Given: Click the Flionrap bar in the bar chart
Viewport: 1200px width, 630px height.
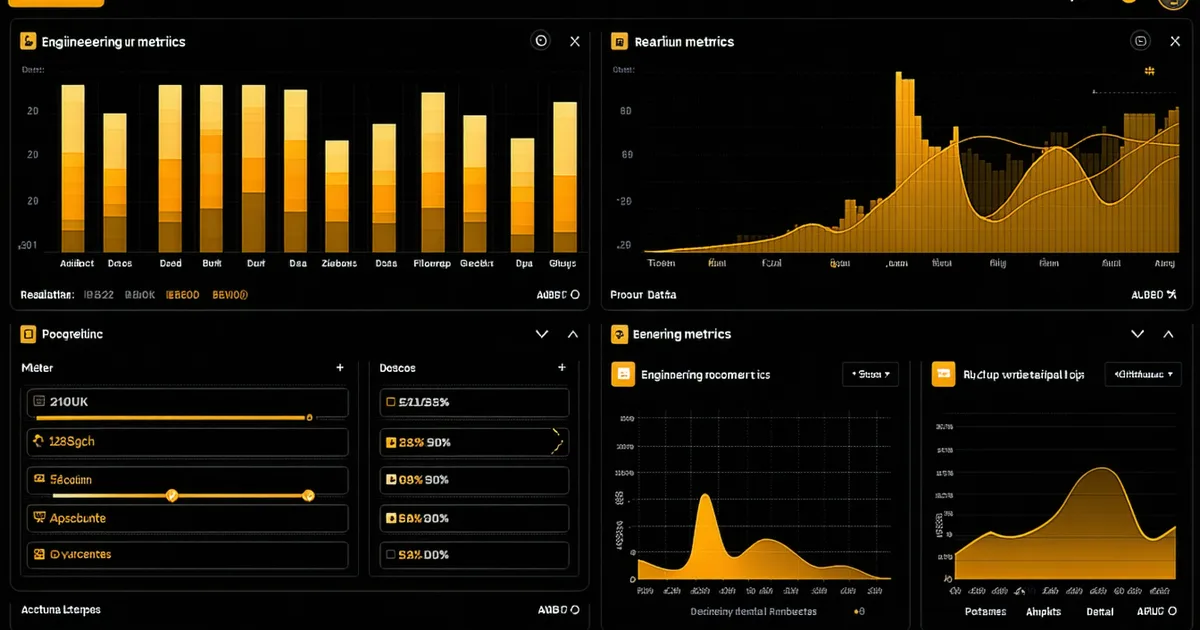Looking at the screenshot, I should tap(432, 172).
